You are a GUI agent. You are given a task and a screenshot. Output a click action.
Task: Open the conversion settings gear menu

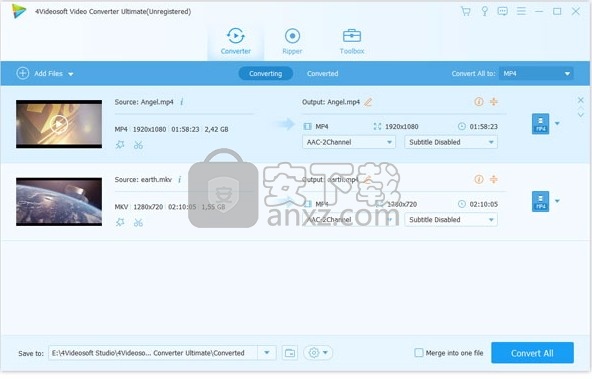pos(318,353)
